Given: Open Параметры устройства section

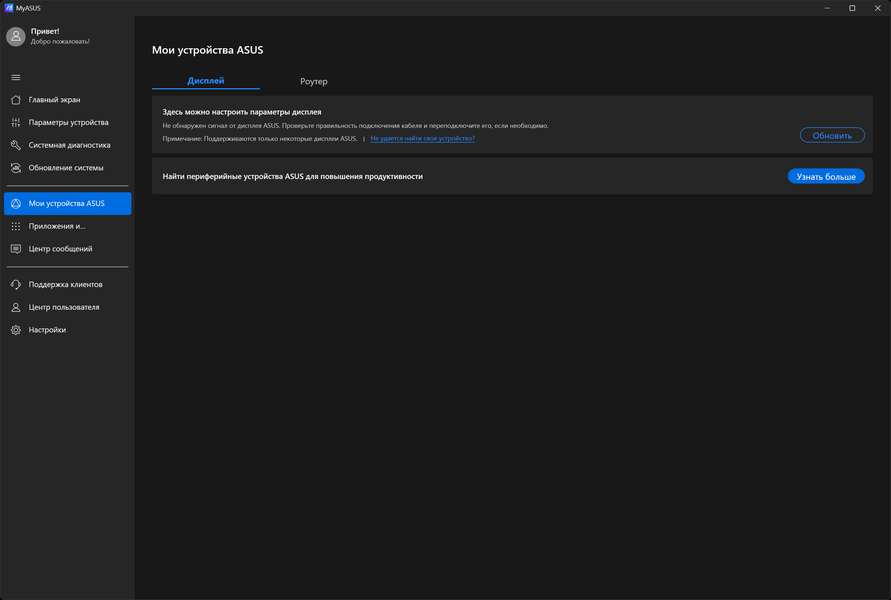Looking at the screenshot, I should [67, 122].
